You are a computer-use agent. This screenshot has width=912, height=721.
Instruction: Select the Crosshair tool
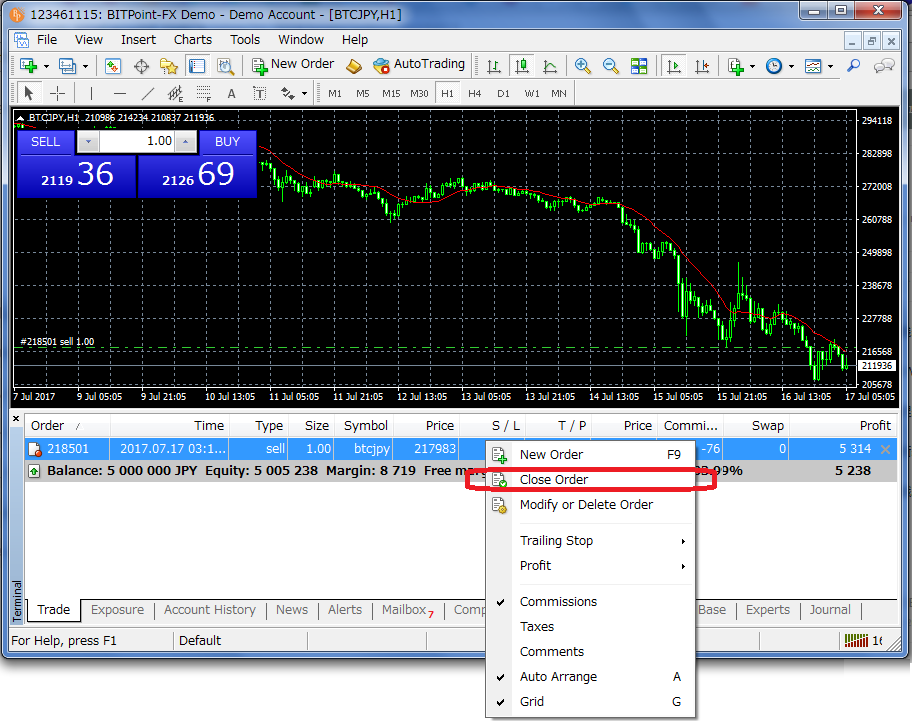coord(58,93)
